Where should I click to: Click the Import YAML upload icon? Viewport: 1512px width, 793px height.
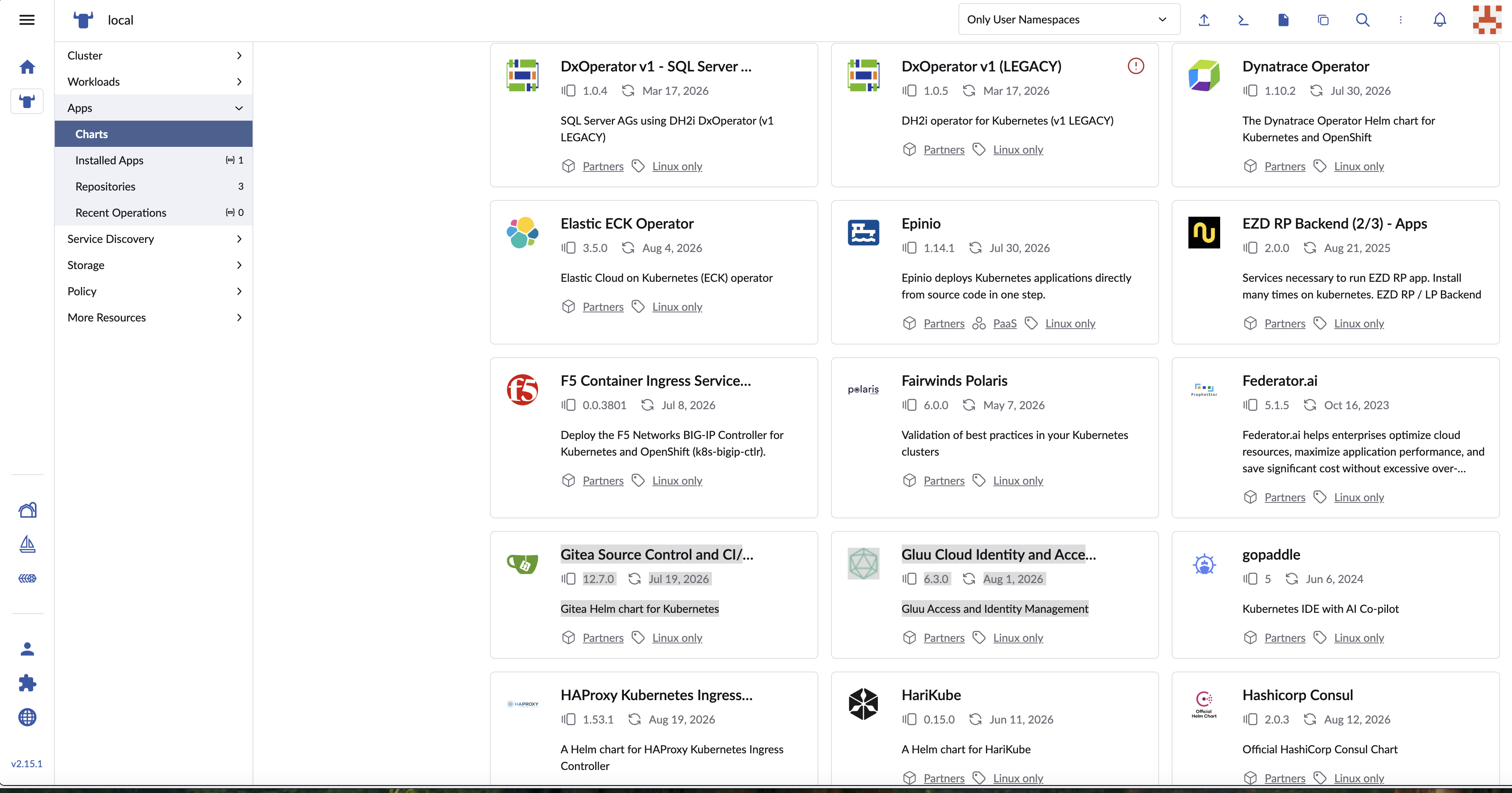[1204, 20]
